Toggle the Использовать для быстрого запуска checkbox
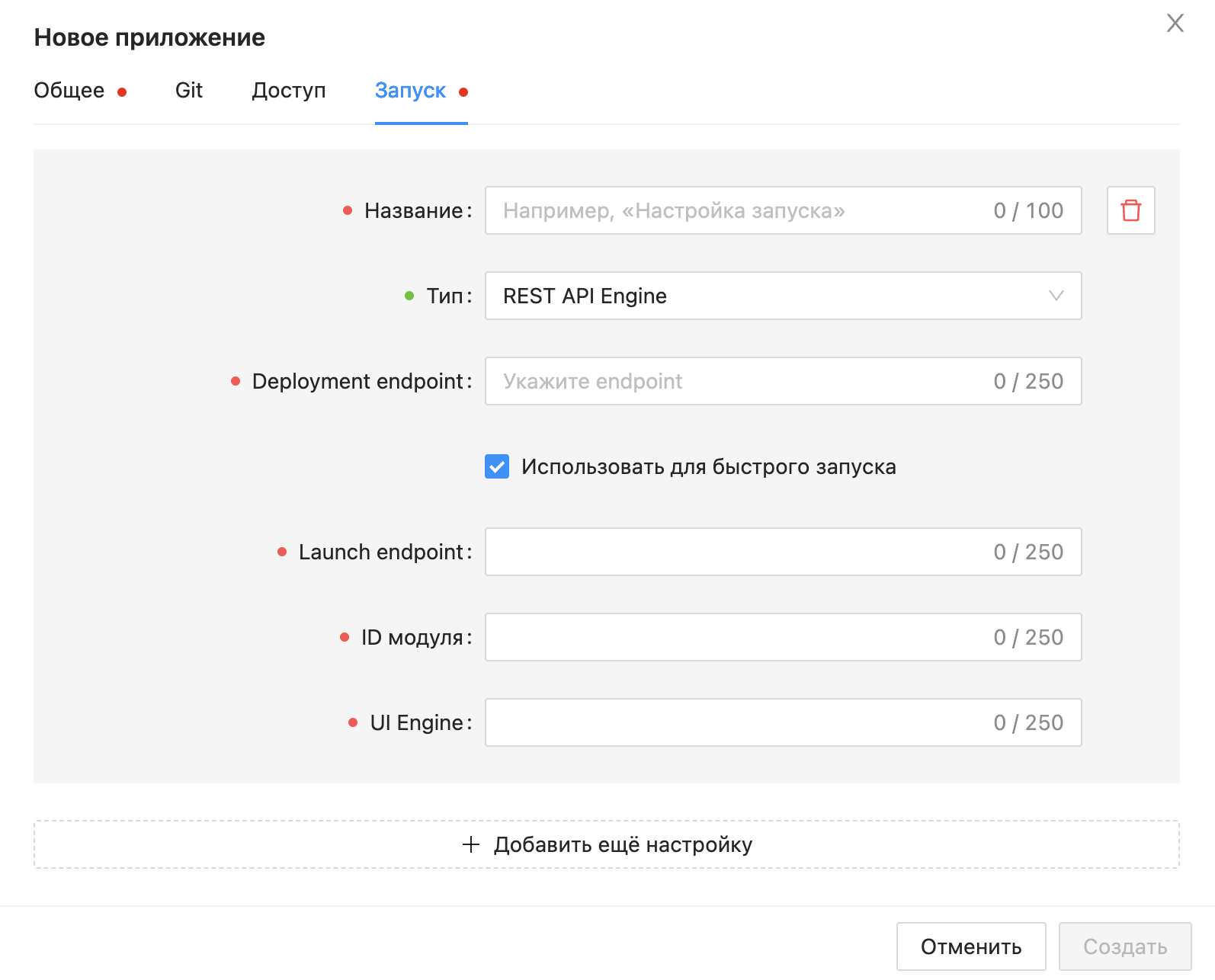1215x980 pixels. coord(497,466)
